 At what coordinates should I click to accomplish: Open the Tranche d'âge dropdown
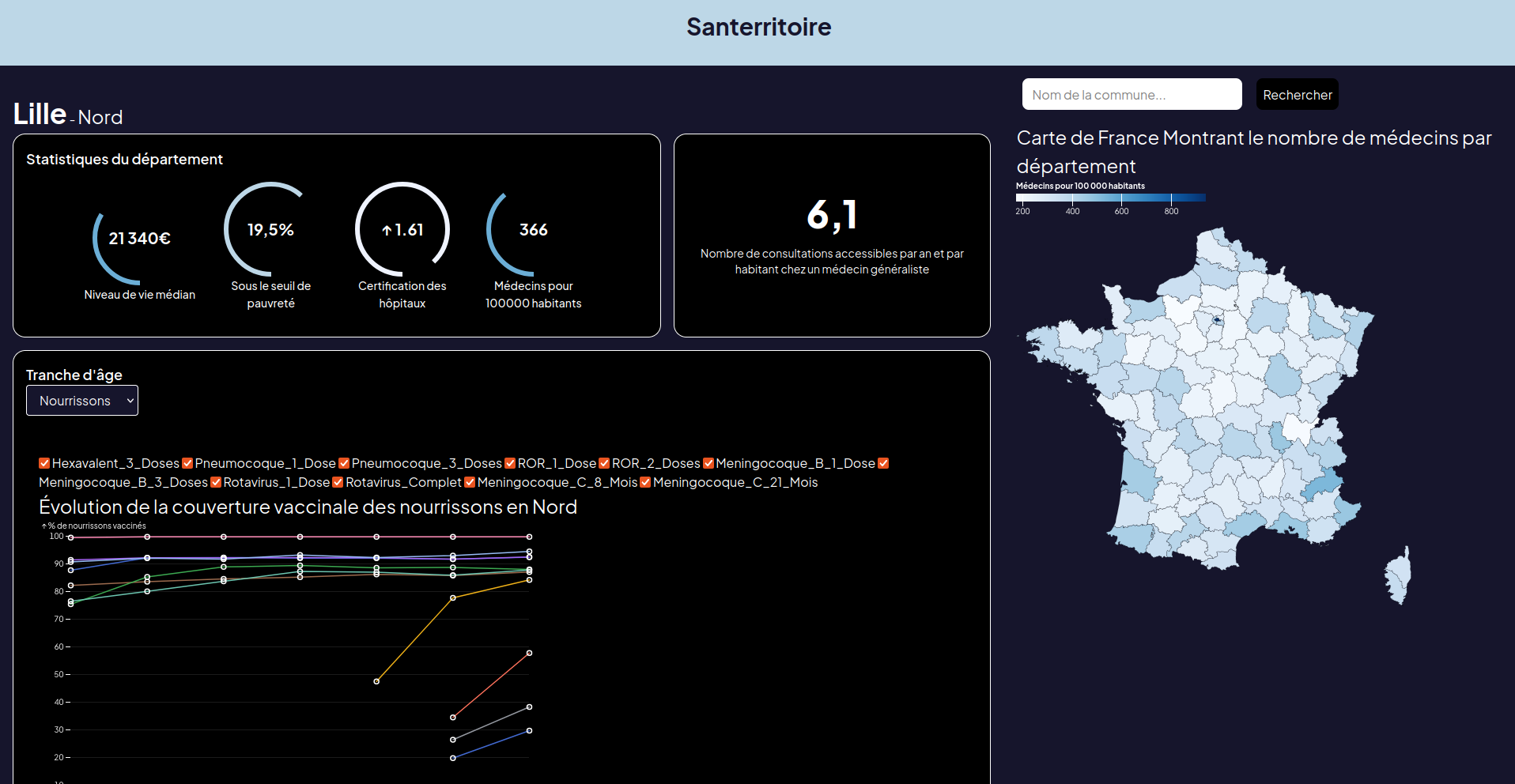point(81,400)
